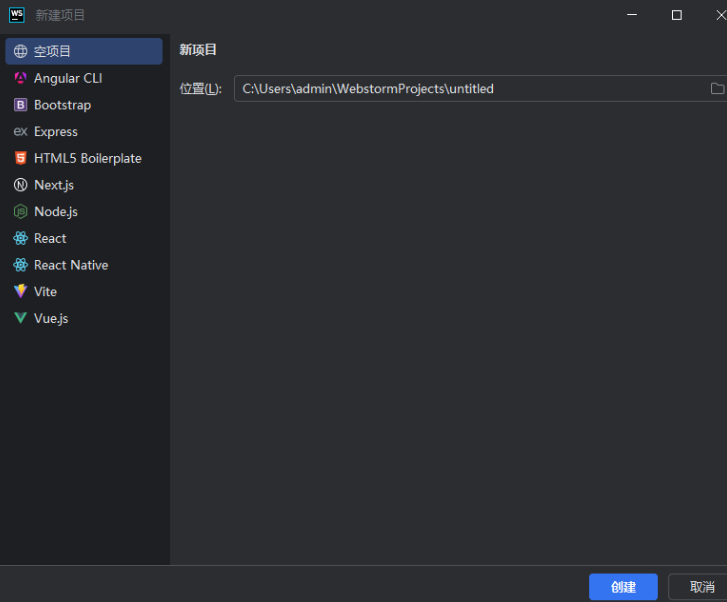Close the new project dialog
Viewport: 727px width, 602px height.
click(x=721, y=15)
